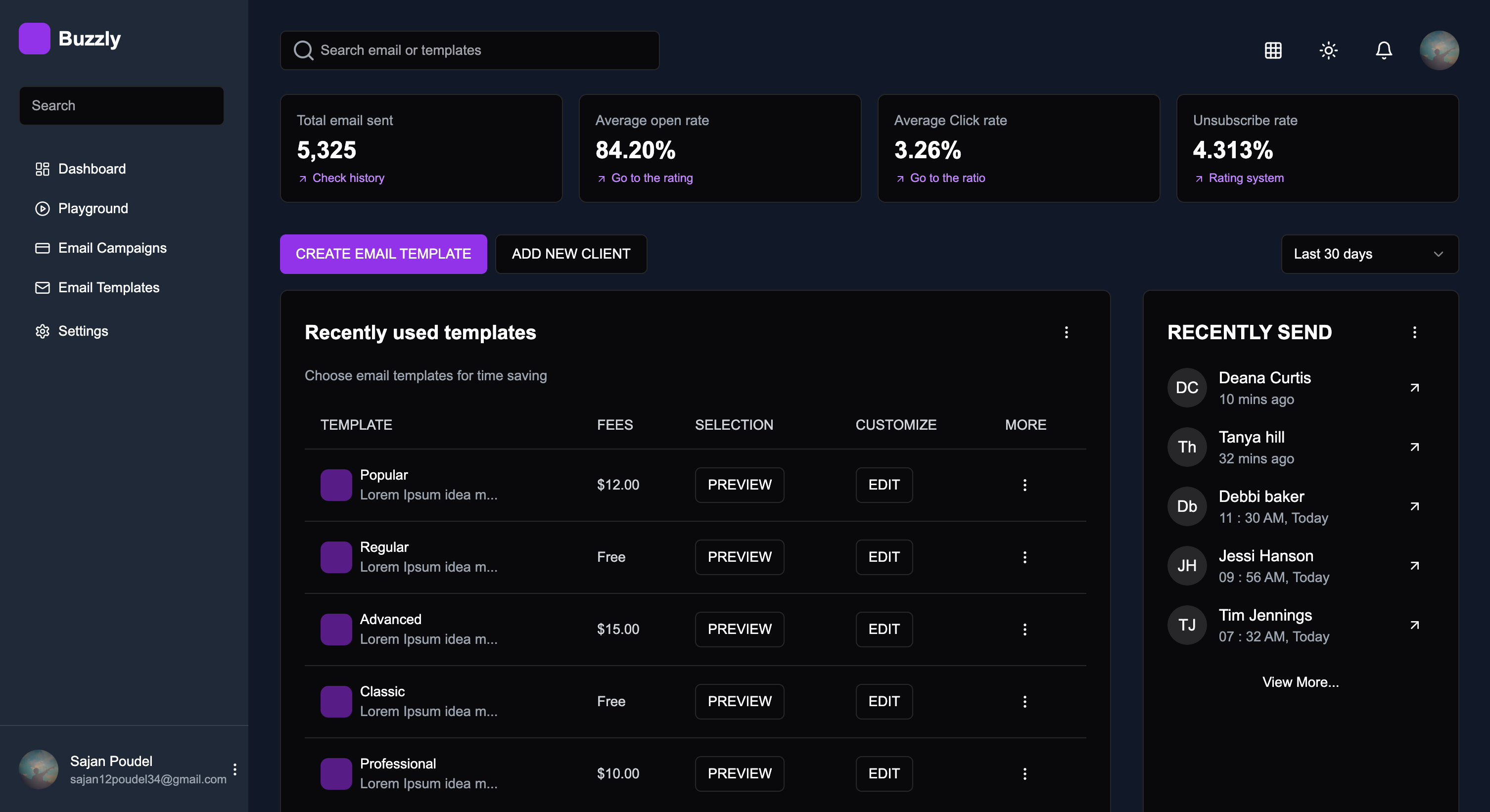Open Playground from sidebar
Screen dimensions: 1490x812
93,208
